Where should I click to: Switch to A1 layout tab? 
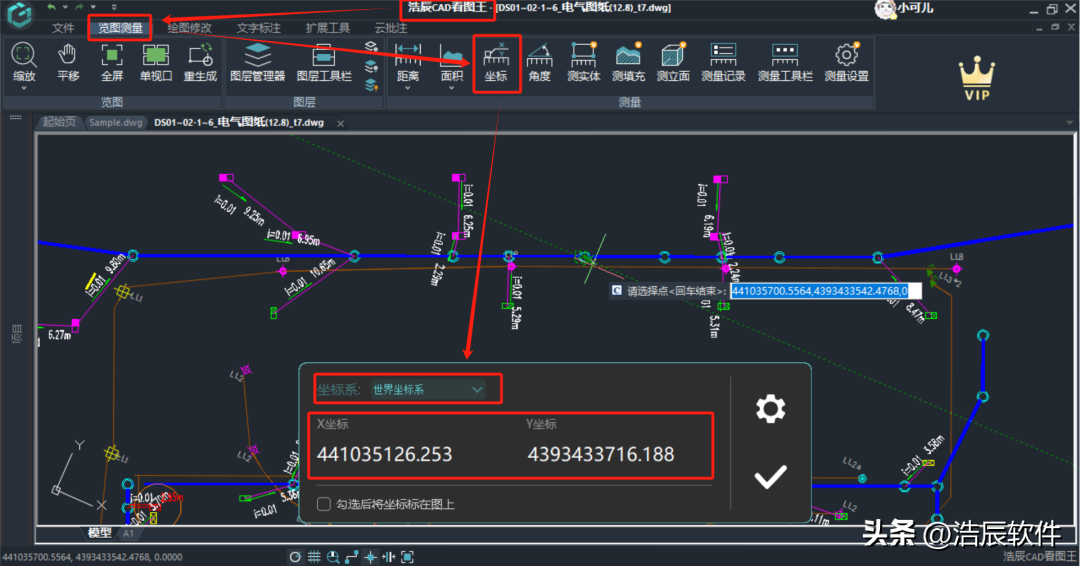coord(129,533)
